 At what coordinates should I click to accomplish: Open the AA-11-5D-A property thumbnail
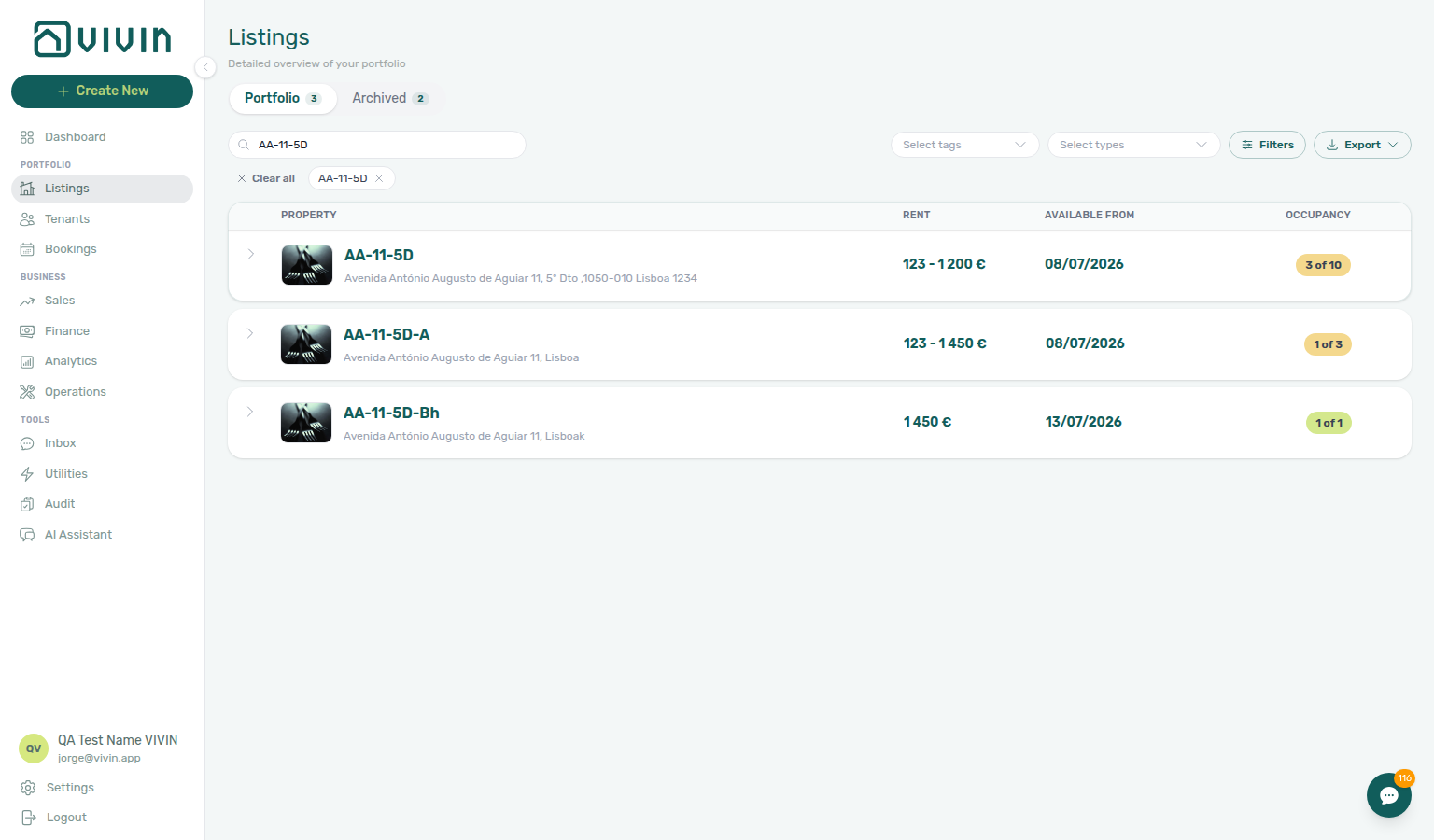306,344
